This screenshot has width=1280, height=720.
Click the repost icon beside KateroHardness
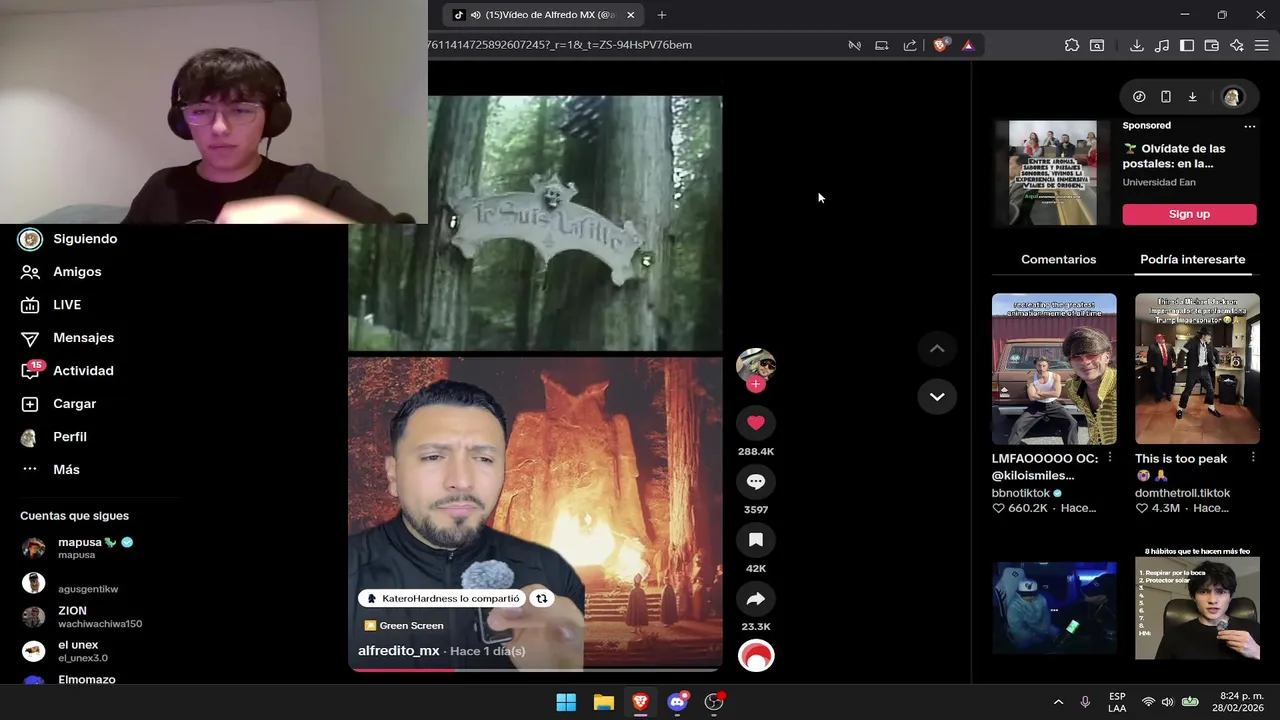click(x=541, y=598)
